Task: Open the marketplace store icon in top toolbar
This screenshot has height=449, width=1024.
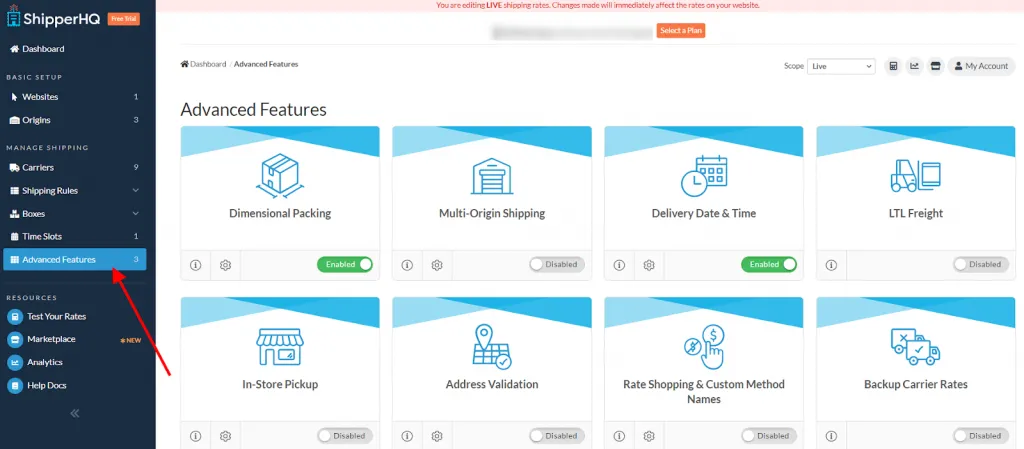Action: pos(936,66)
